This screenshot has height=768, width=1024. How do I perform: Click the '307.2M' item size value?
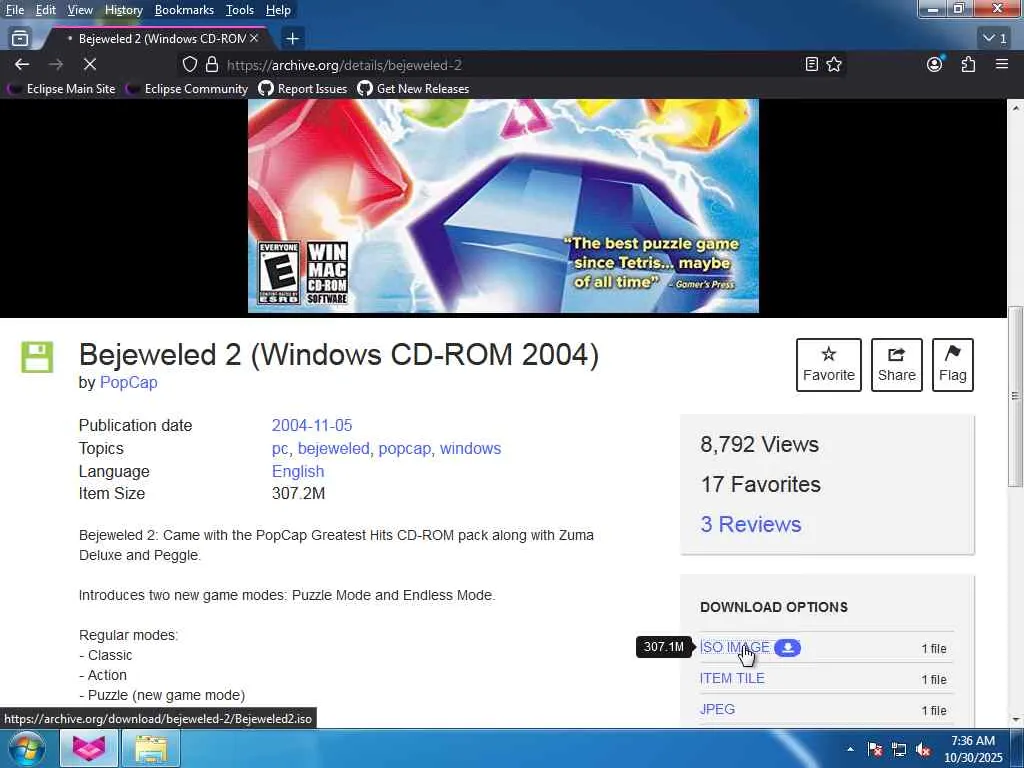tap(298, 494)
